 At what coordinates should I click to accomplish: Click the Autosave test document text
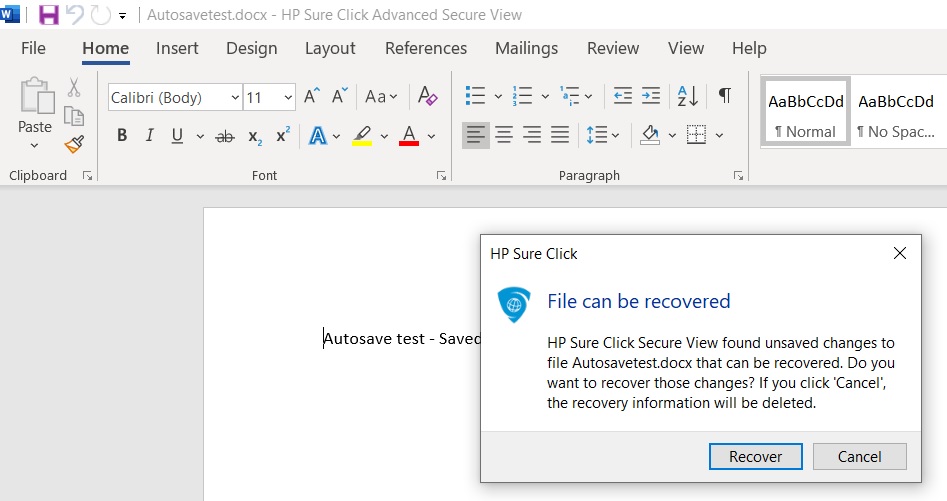click(x=402, y=339)
